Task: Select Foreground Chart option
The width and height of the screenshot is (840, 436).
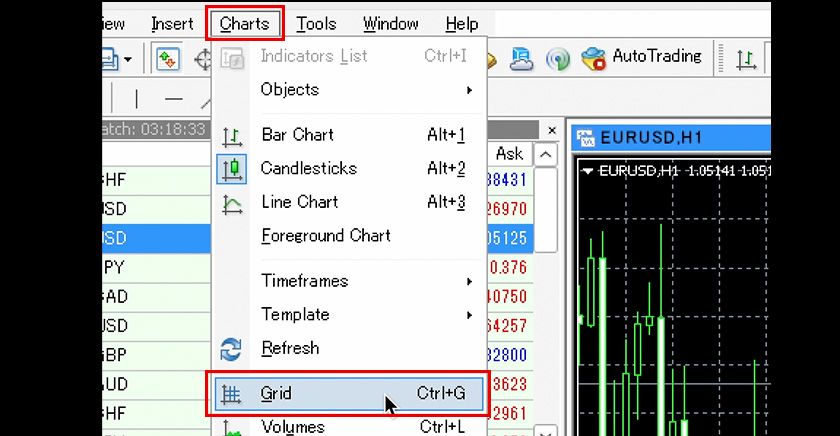Action: 349,236
